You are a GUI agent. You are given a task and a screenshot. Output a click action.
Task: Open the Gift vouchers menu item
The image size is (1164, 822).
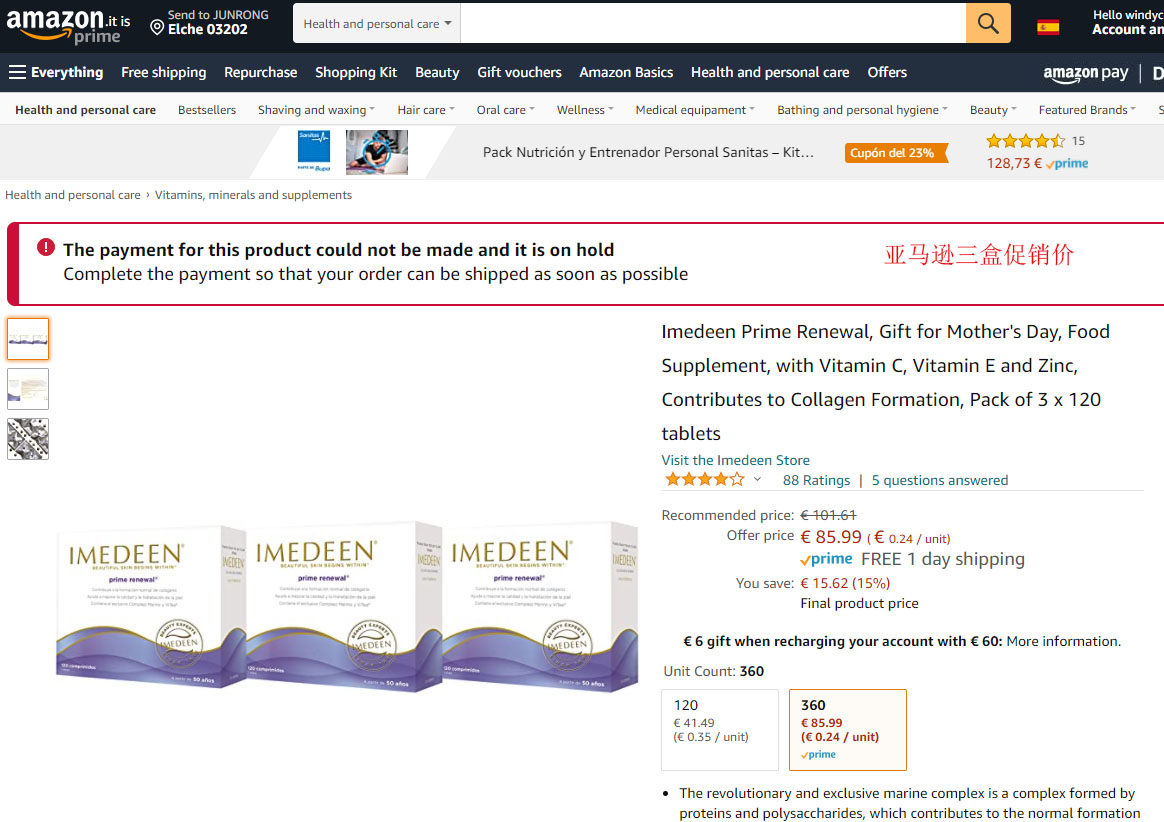(x=519, y=72)
